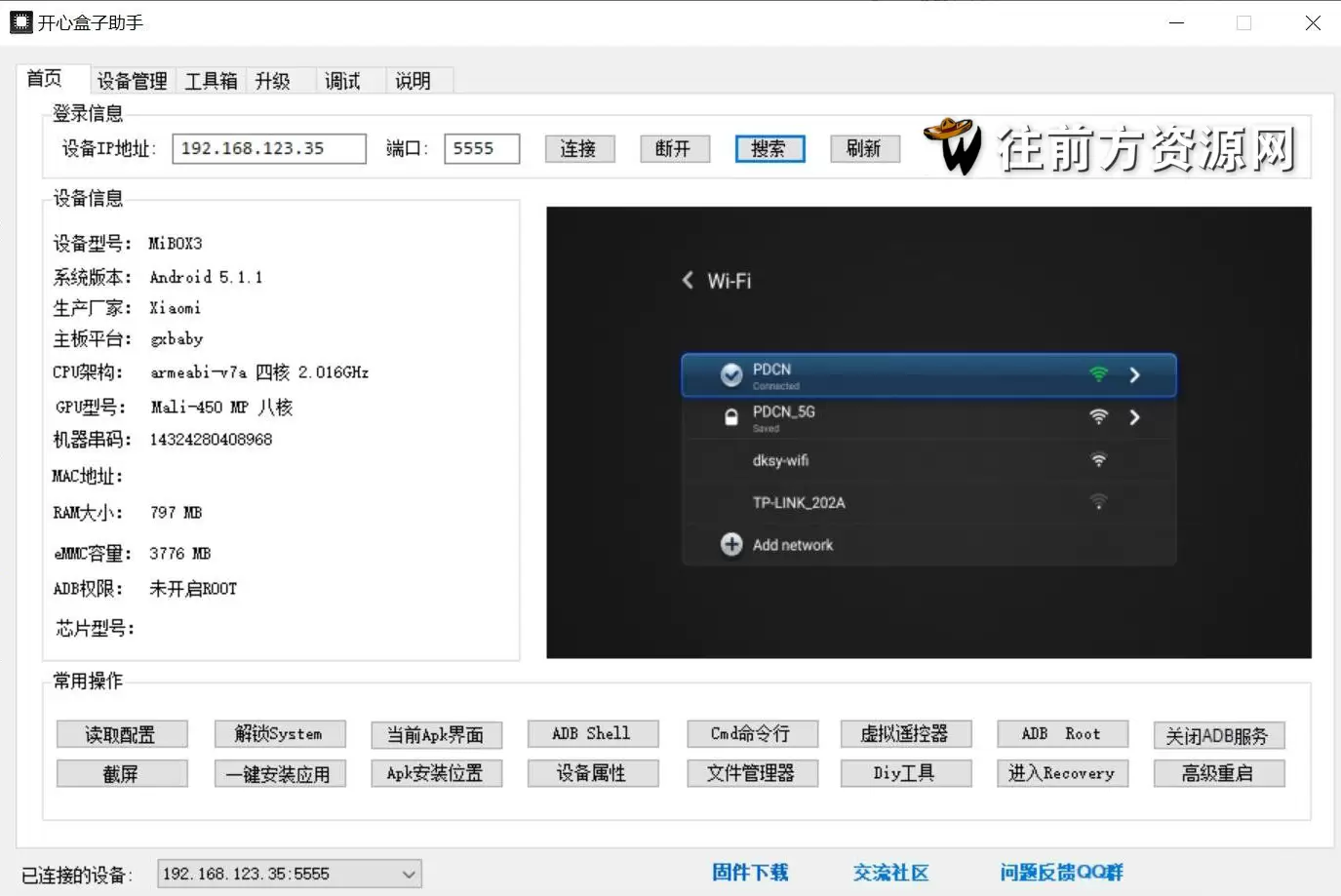Click the Xiaomi manufacturer value
The width and height of the screenshot is (1341, 896).
(176, 307)
